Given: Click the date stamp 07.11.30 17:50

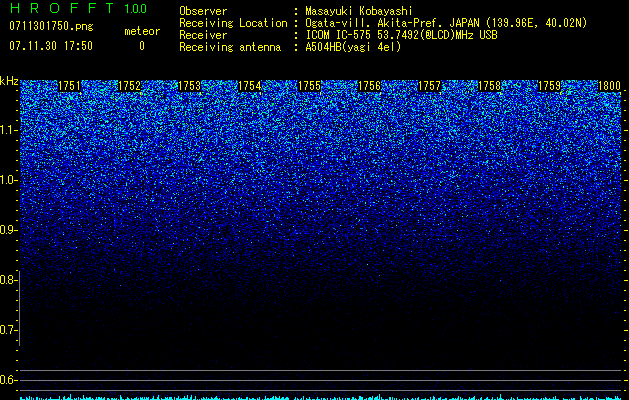Looking at the screenshot, I should [x=51, y=46].
